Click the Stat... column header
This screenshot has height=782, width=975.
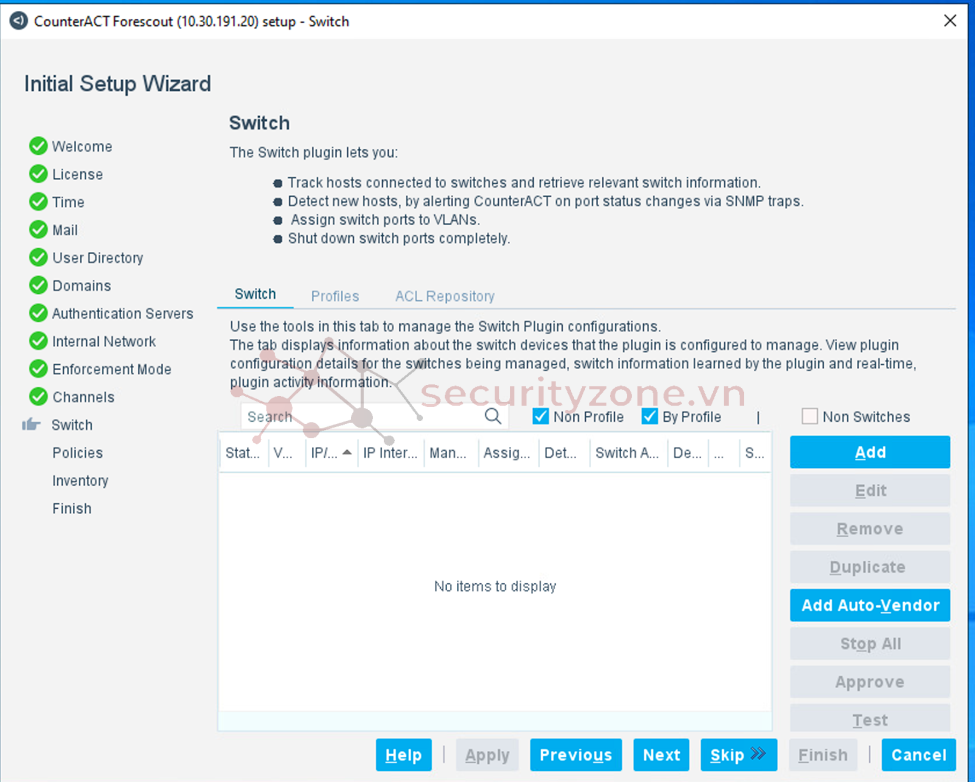(243, 453)
